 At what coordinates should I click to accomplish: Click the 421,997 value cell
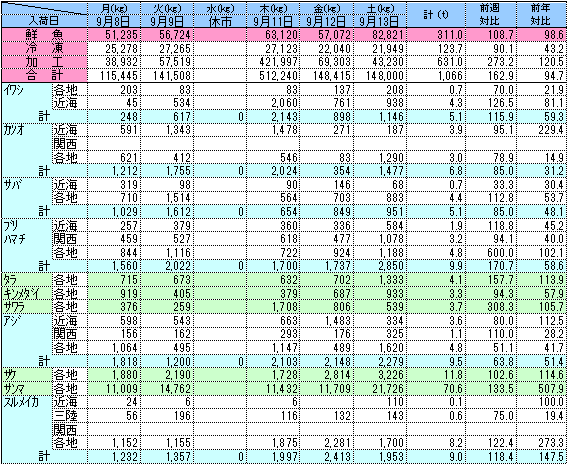tap(273, 62)
